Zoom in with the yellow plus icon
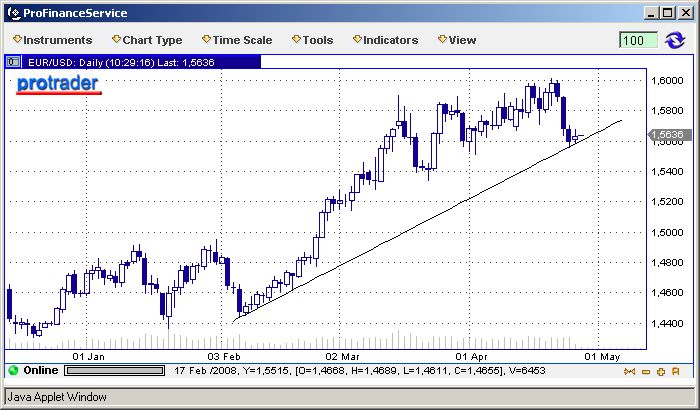 [661, 371]
